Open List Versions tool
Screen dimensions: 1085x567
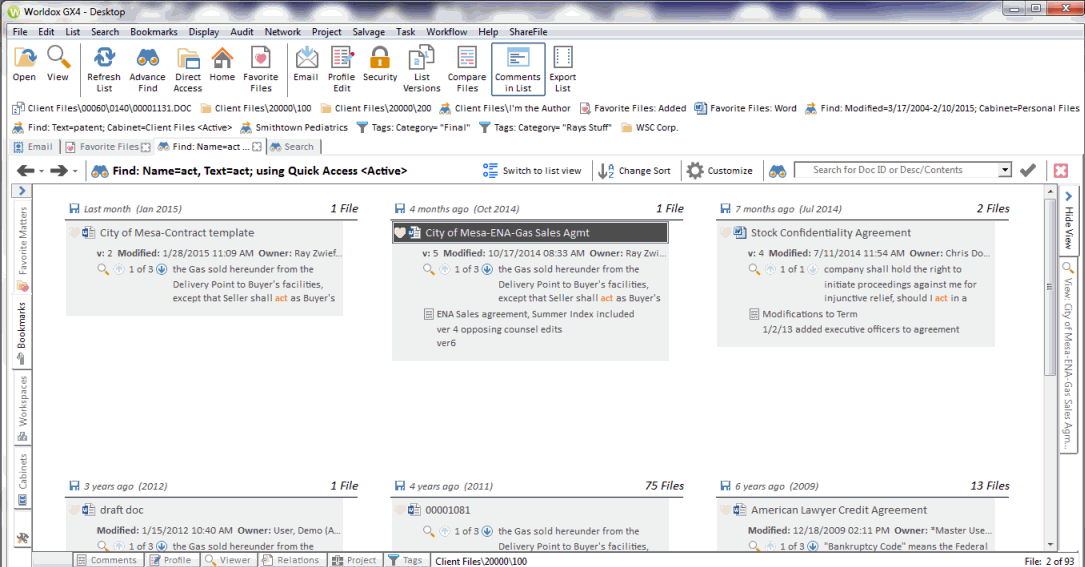[421, 69]
